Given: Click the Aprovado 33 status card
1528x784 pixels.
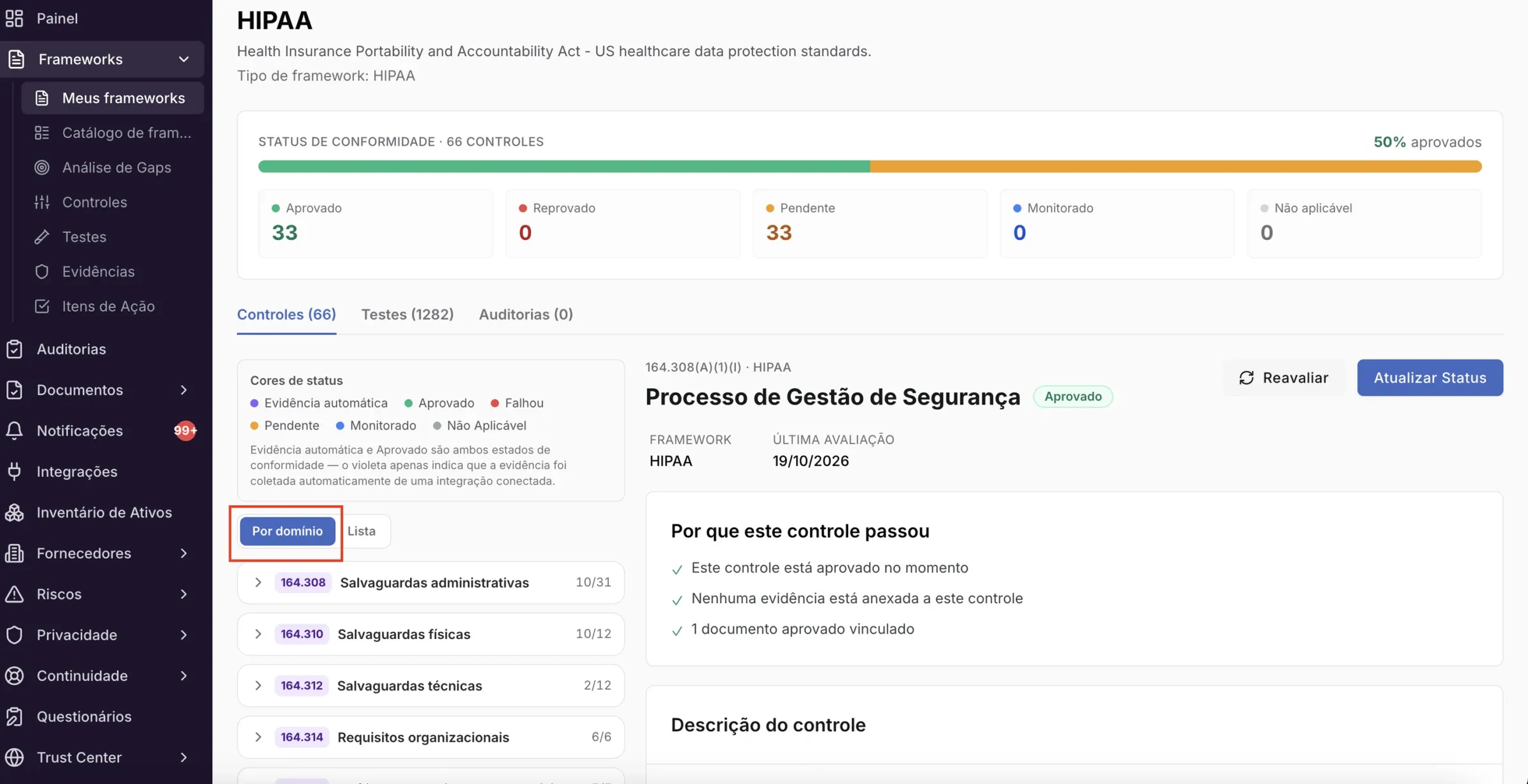Looking at the screenshot, I should [376, 223].
